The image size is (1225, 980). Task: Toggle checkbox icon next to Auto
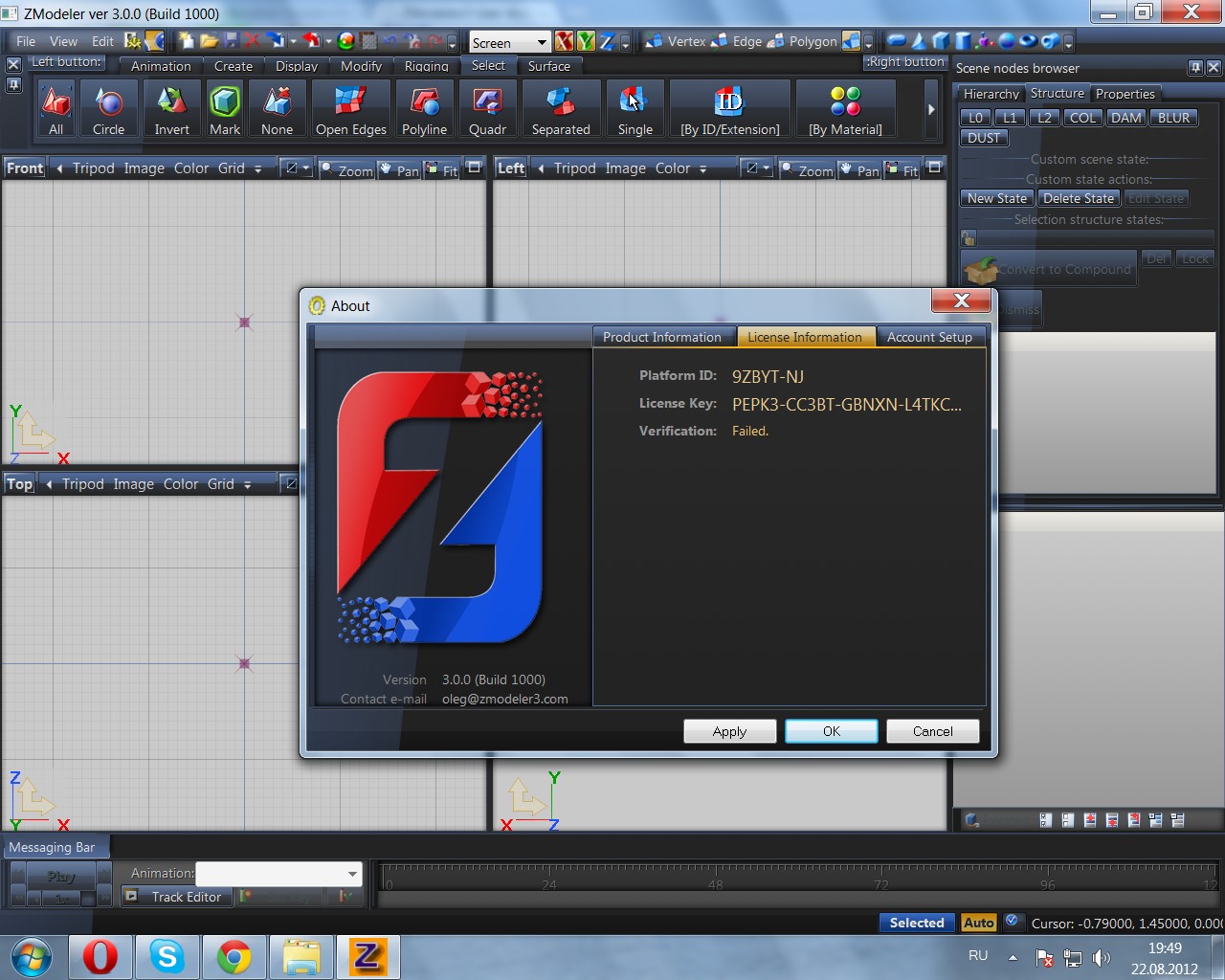point(1013,922)
